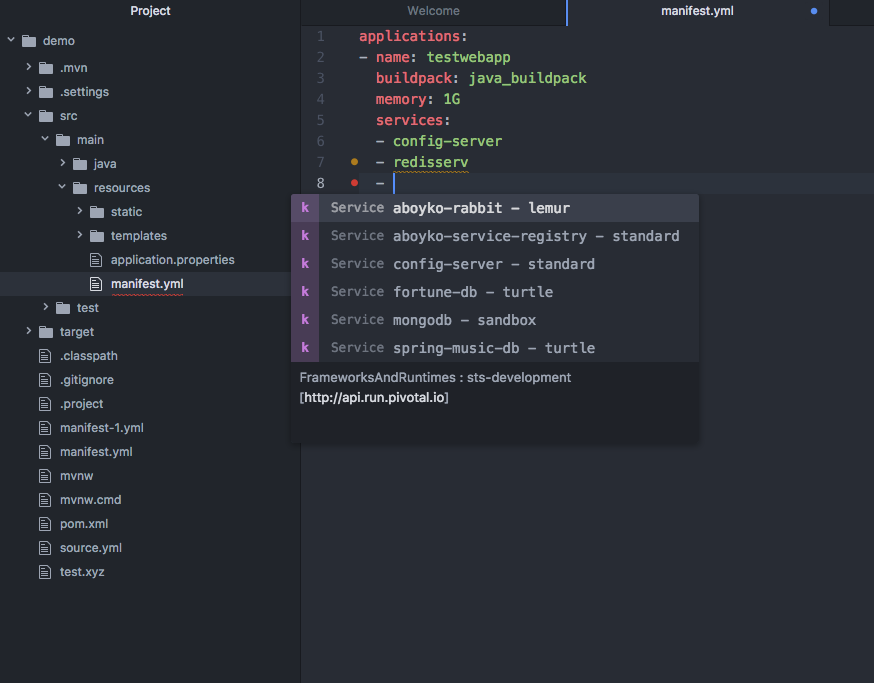Click the k icon beside mongodb suggestion
Screen dimensions: 874x683
point(305,319)
